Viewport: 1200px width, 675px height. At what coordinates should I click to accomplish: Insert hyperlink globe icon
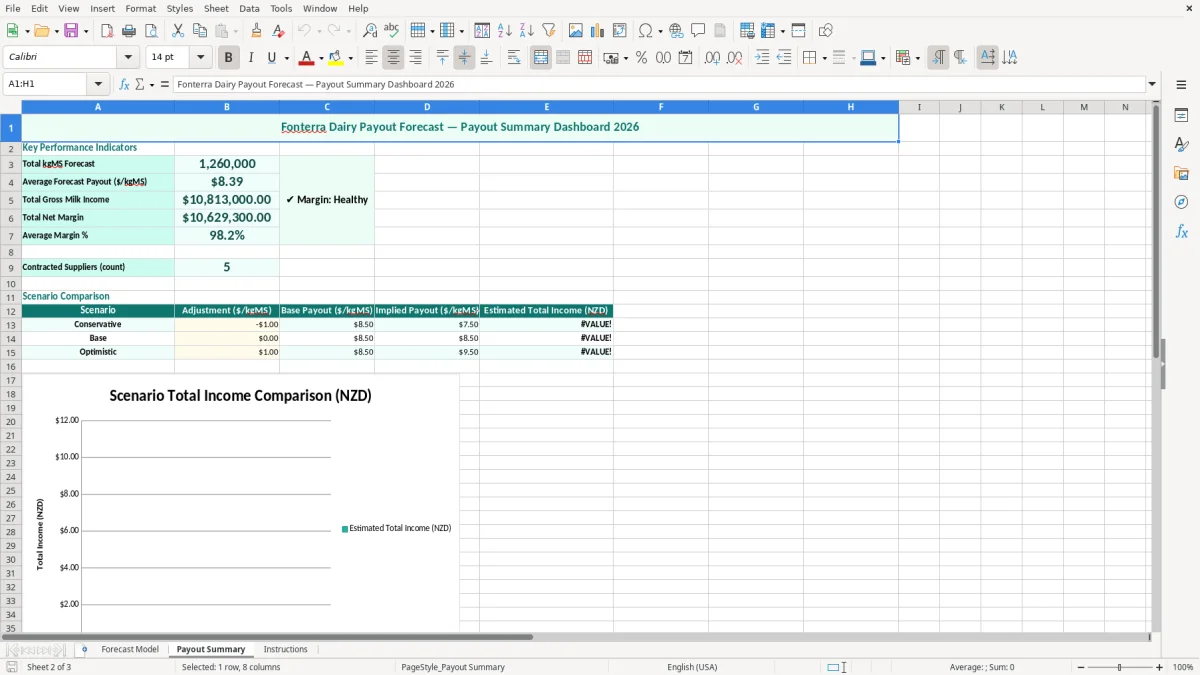point(676,31)
